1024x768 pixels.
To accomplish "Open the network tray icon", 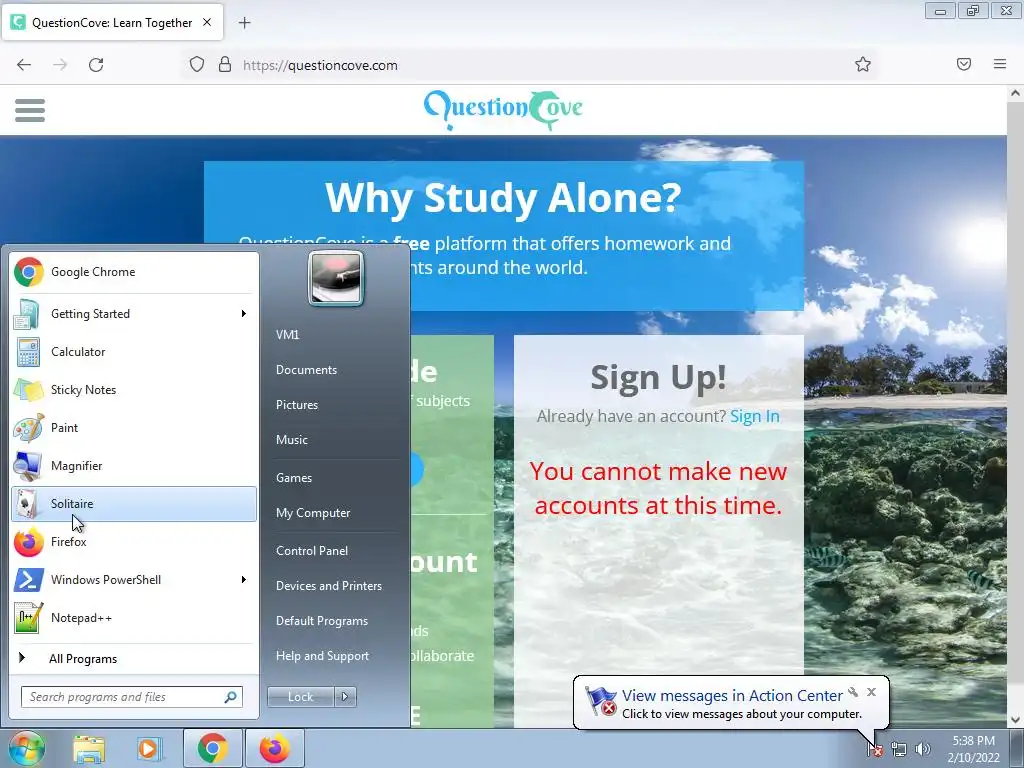I will [899, 749].
